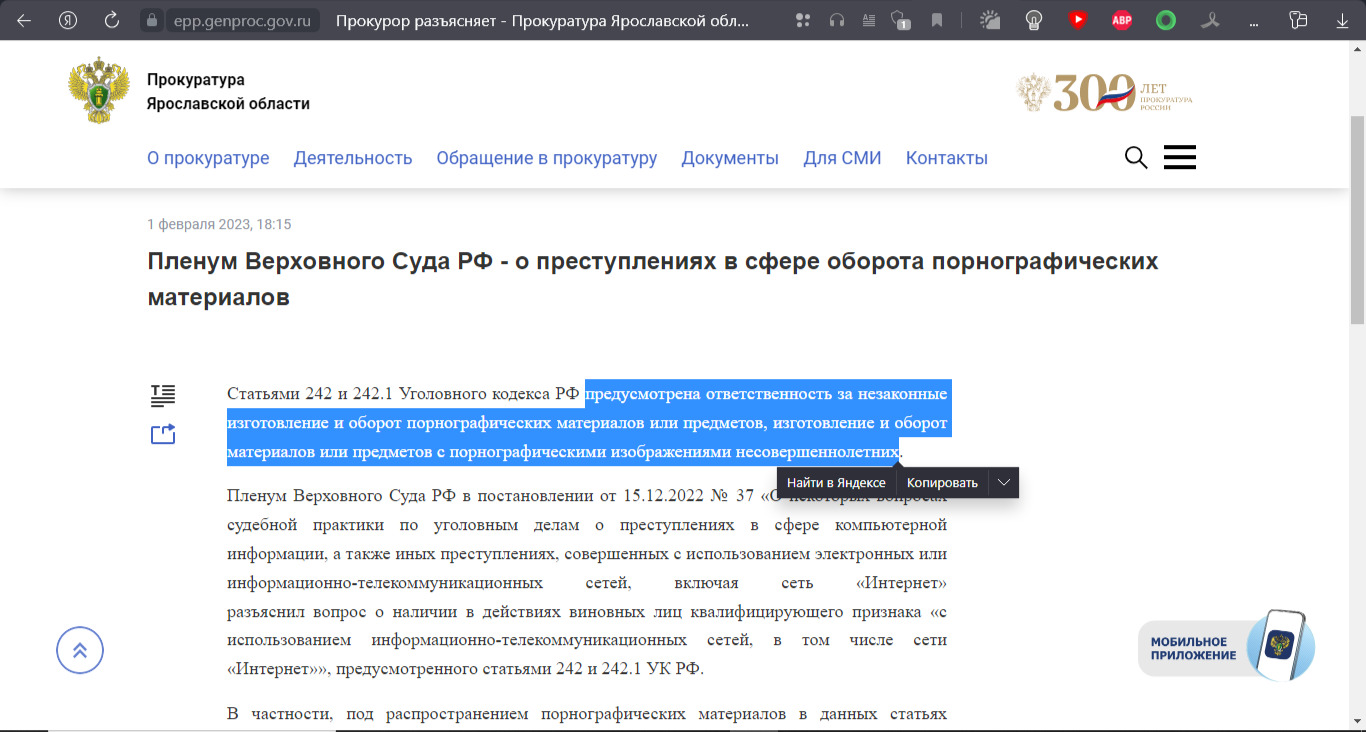Click "Копировать" in the selection popup
Image resolution: width=1366 pixels, height=732 pixels.
tap(942, 483)
